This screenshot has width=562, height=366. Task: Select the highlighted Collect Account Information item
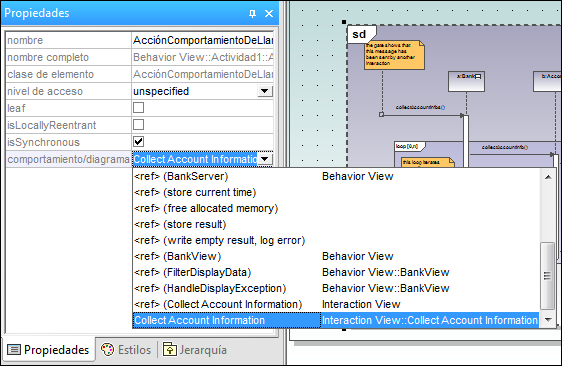click(336, 320)
